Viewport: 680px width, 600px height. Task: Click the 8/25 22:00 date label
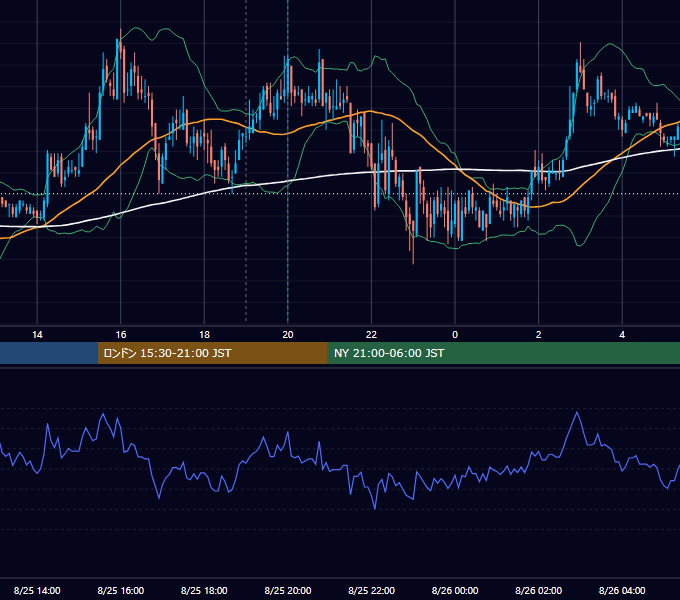(371, 590)
